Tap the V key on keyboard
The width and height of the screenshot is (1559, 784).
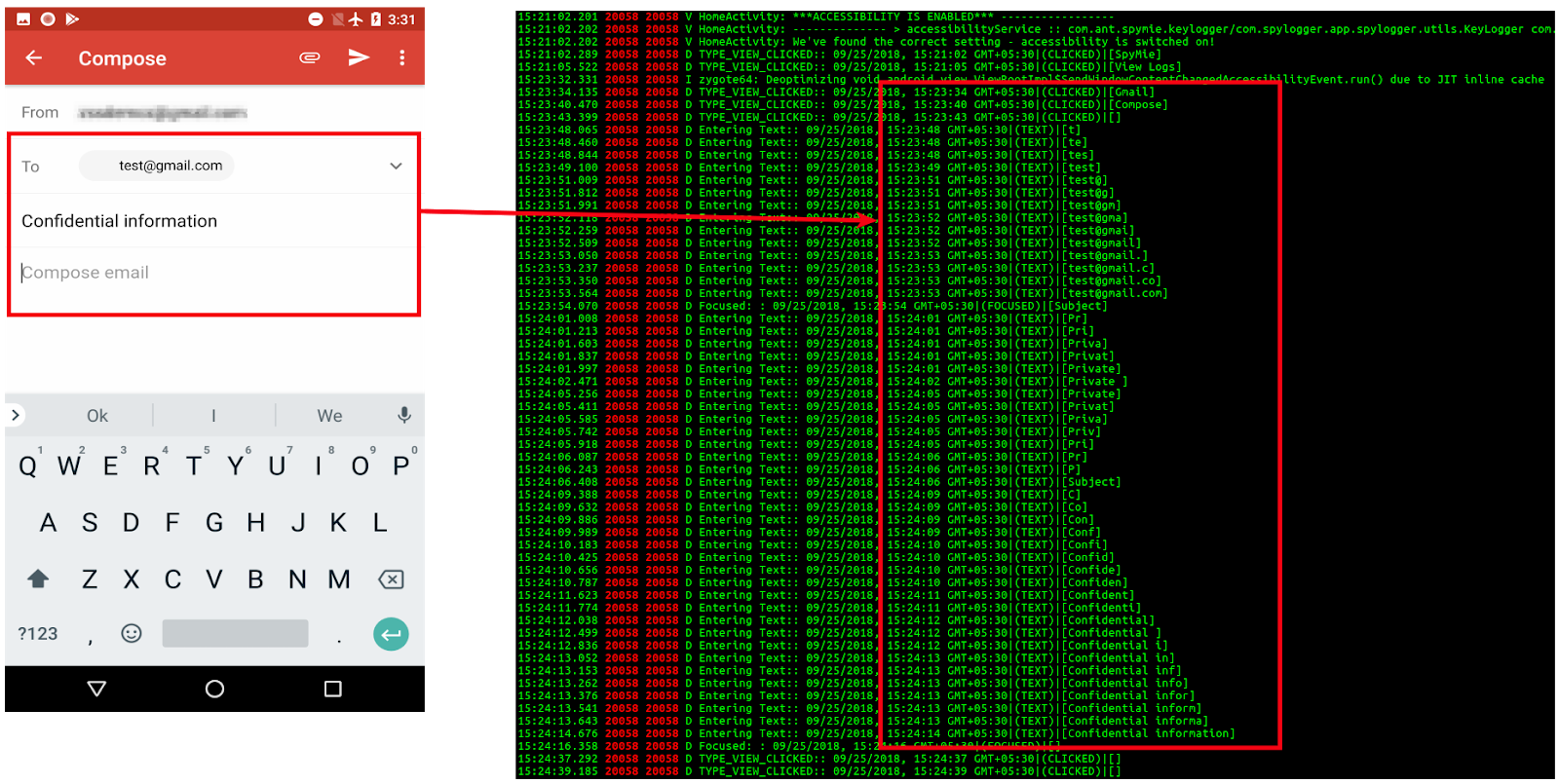214,579
